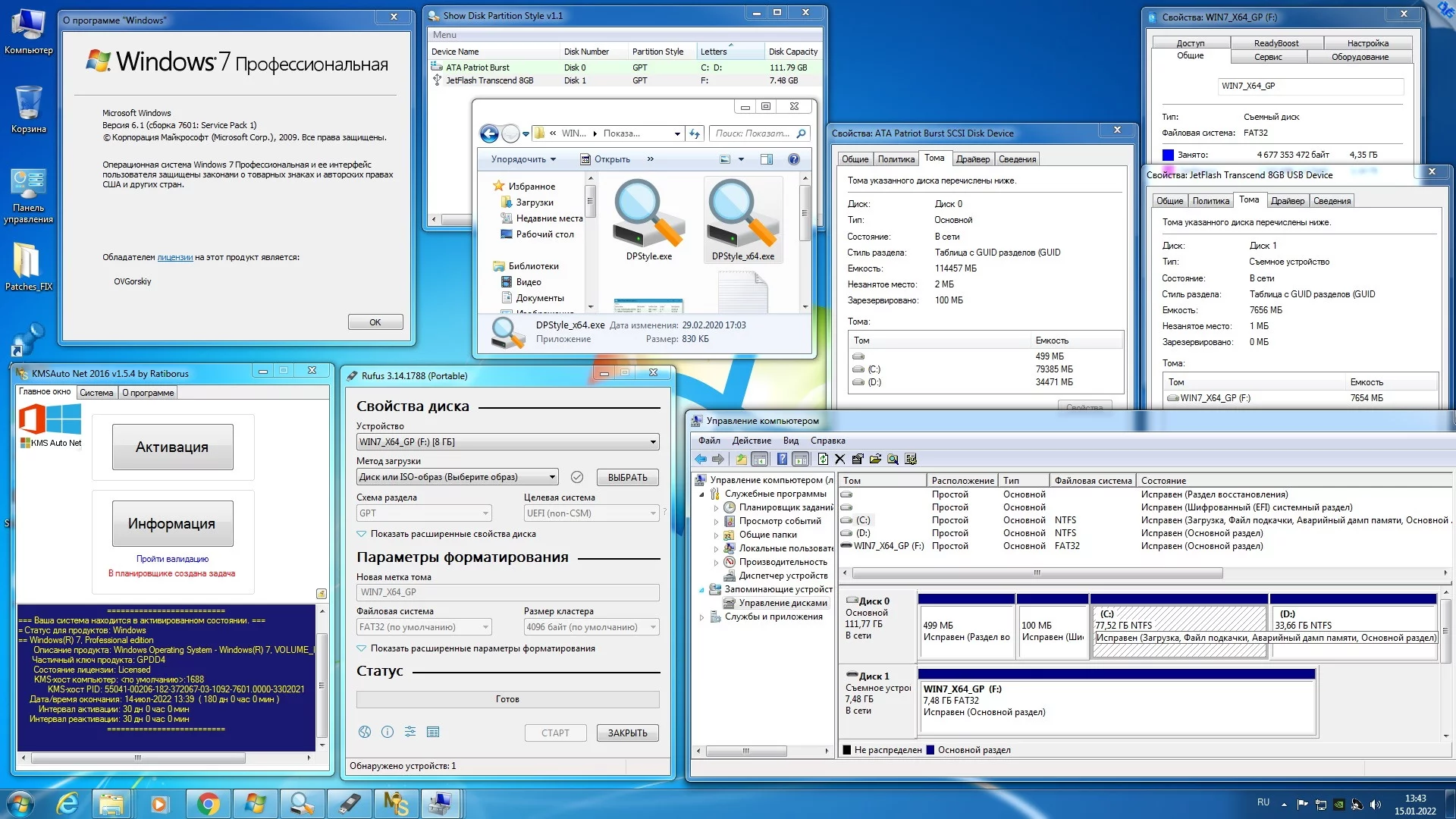Open Rufus settings sliders icon

click(410, 732)
